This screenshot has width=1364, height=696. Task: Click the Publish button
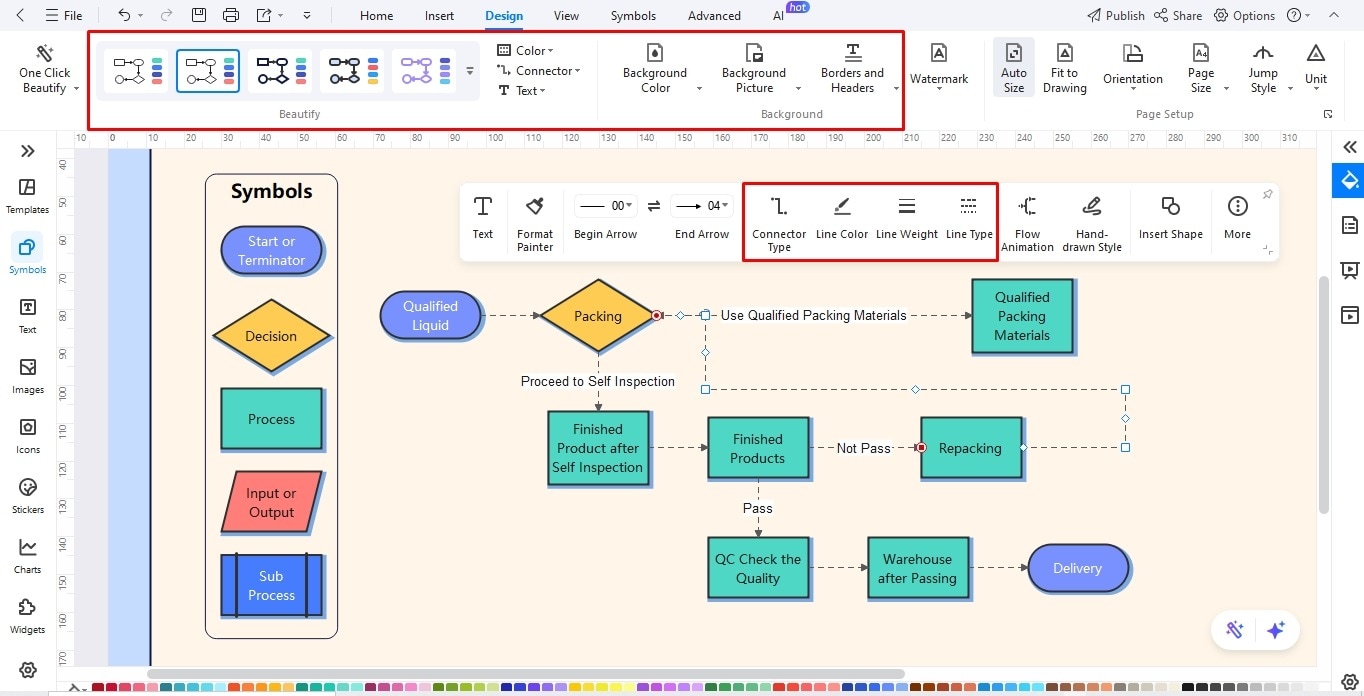tap(1115, 15)
